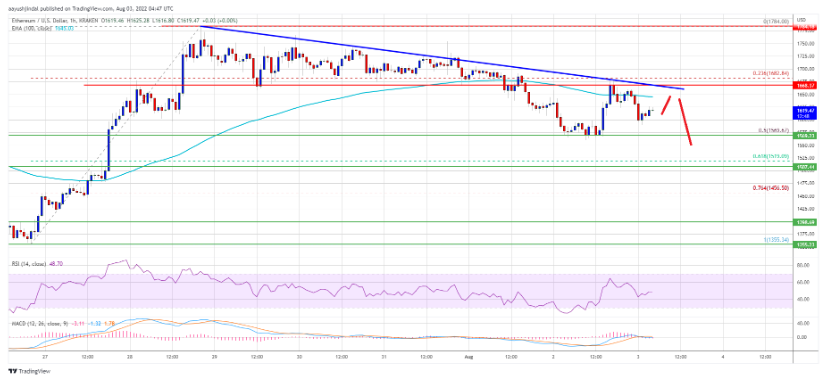Select the 0(1784.00) Fibonacci label

click(x=776, y=21)
